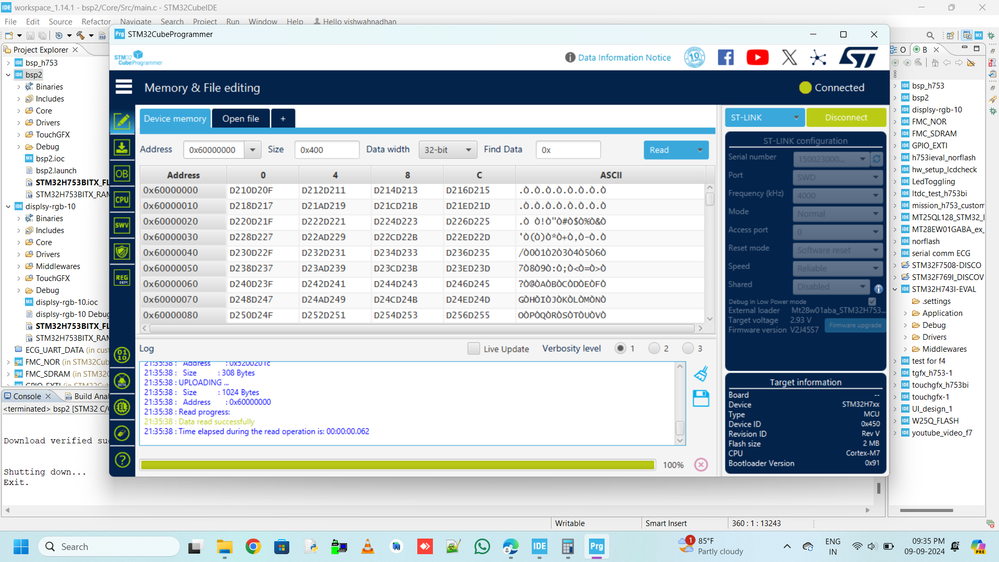The image size is (999, 562).
Task: Select verbosity level 1 radio button
Action: 620,349
